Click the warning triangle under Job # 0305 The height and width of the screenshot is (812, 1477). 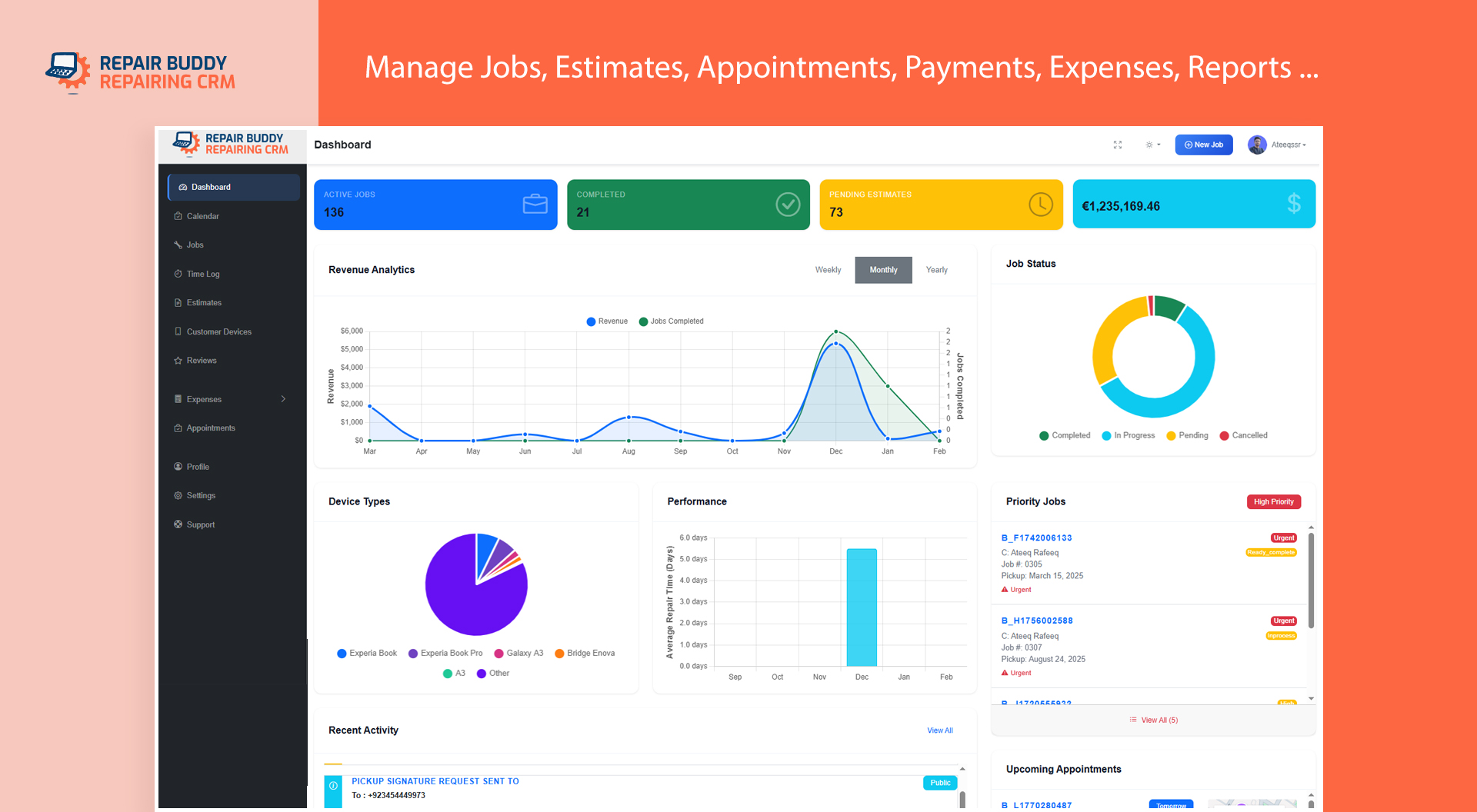tap(1005, 590)
